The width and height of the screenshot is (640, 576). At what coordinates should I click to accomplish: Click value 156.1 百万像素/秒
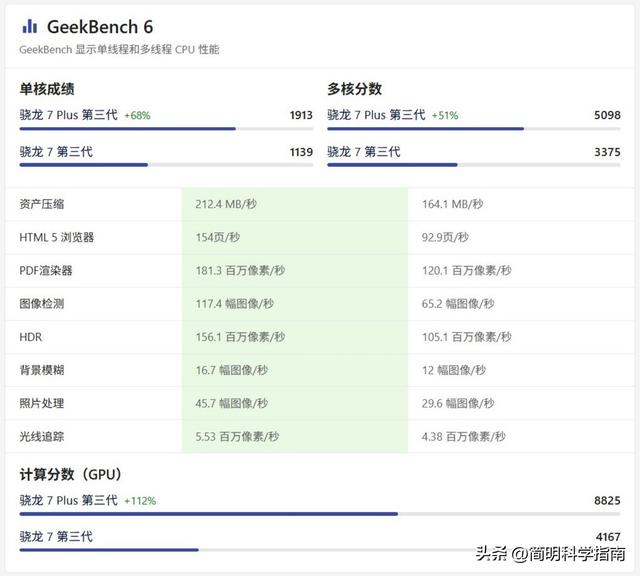240,337
